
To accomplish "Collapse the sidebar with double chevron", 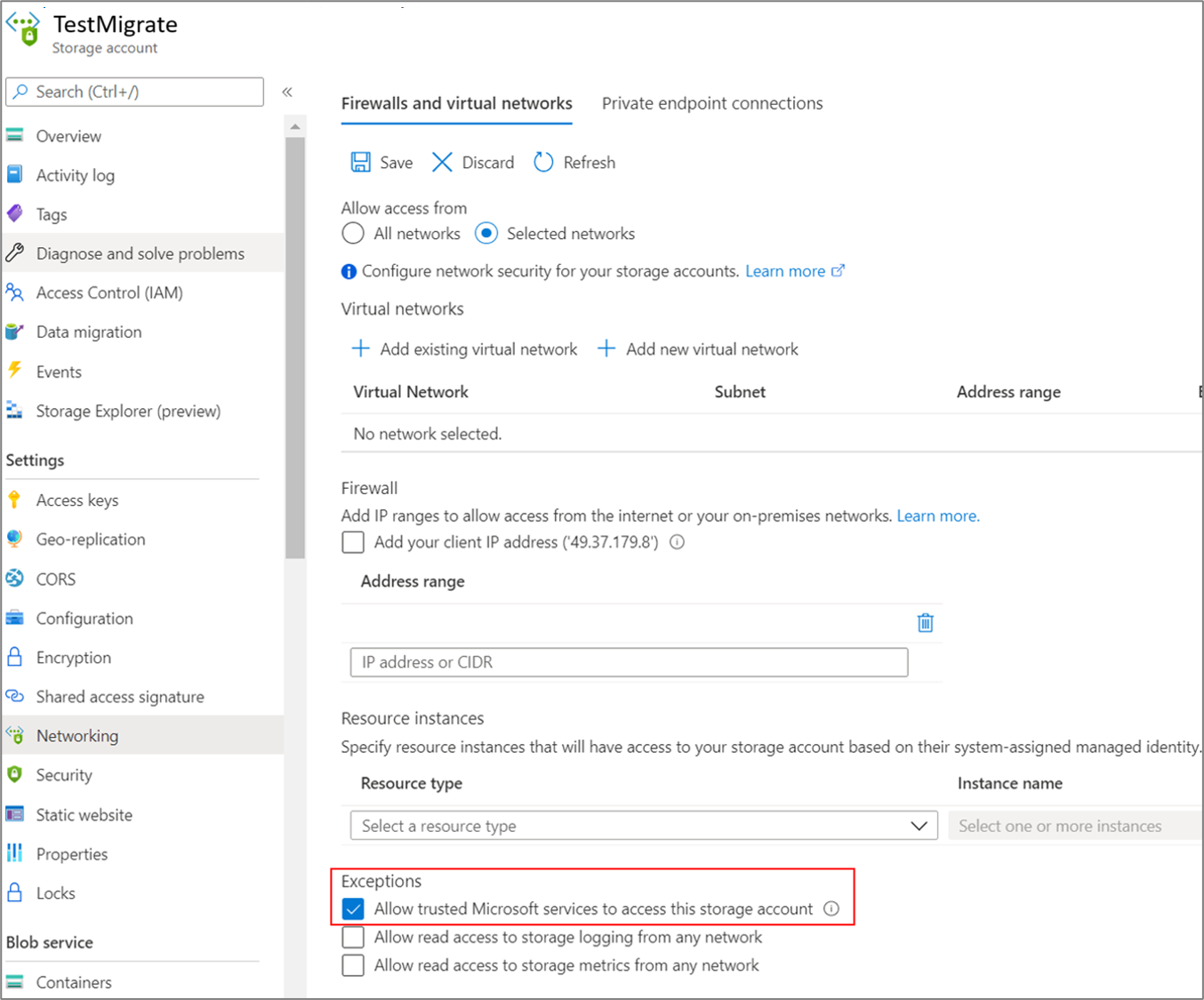I will pyautogui.click(x=287, y=92).
